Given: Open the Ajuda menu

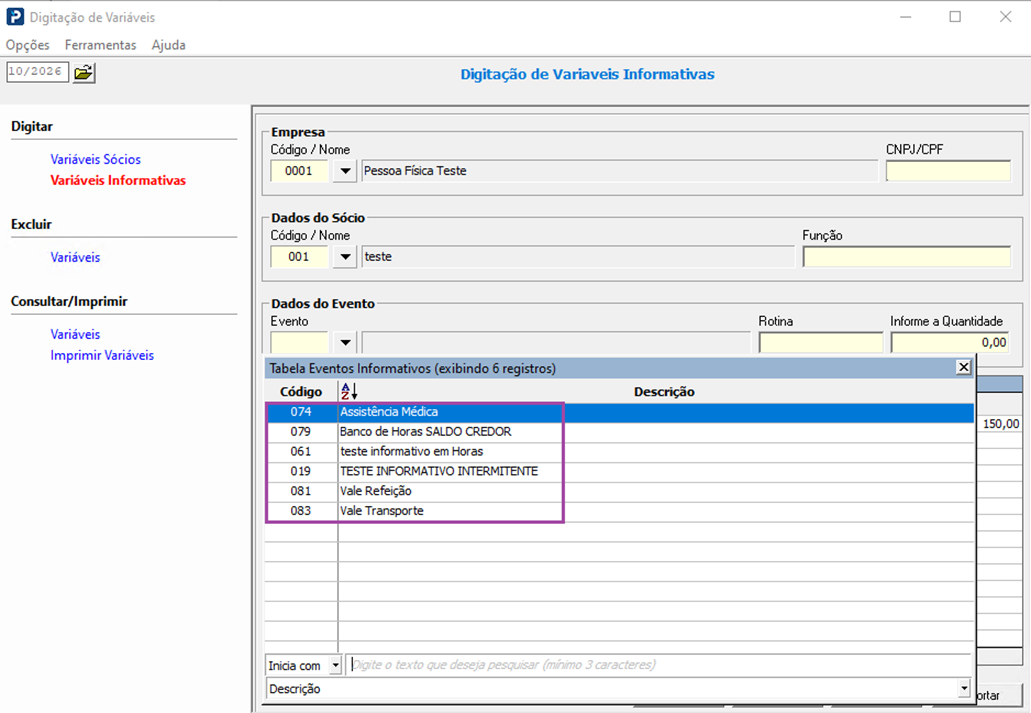Looking at the screenshot, I should 168,45.
